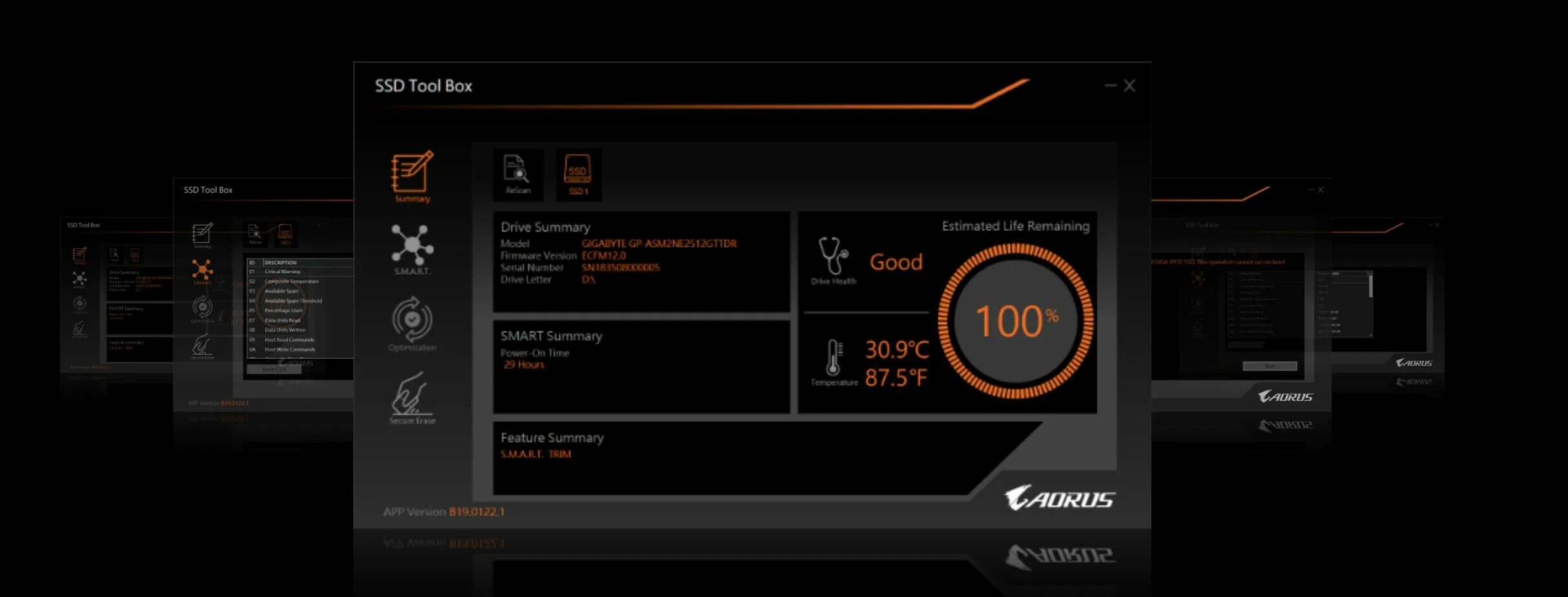Select the Available Spare Threshold row

point(300,301)
